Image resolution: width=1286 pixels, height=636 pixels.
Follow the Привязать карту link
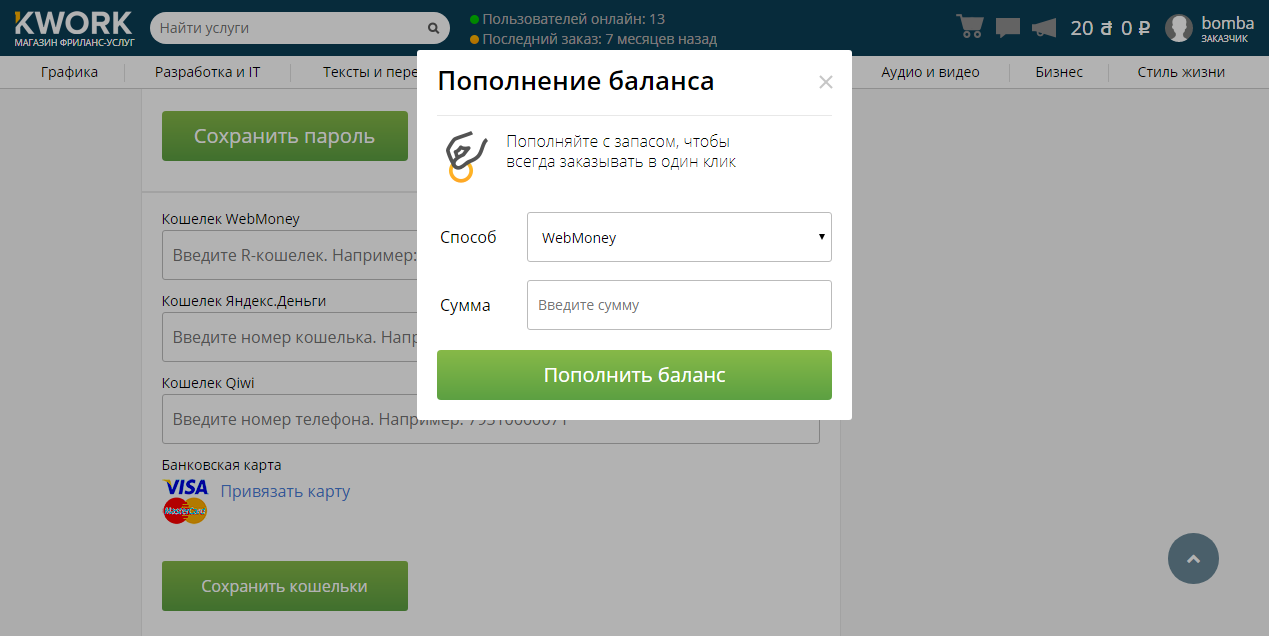(x=285, y=491)
